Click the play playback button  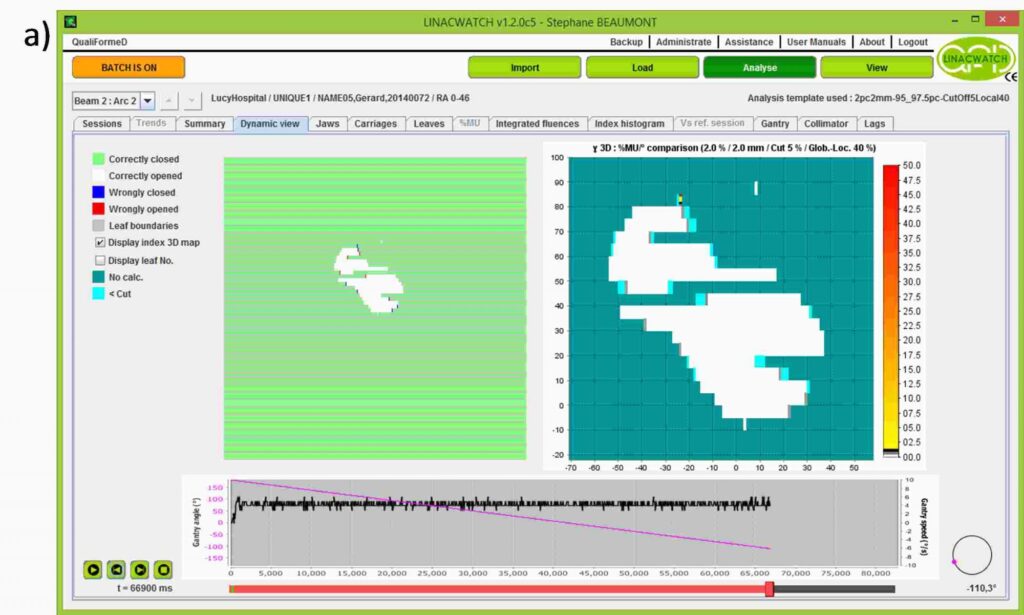pyautogui.click(x=93, y=570)
